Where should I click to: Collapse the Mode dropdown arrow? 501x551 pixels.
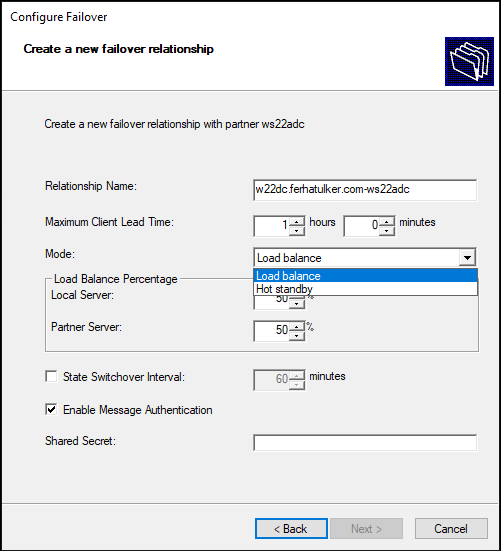point(467,258)
